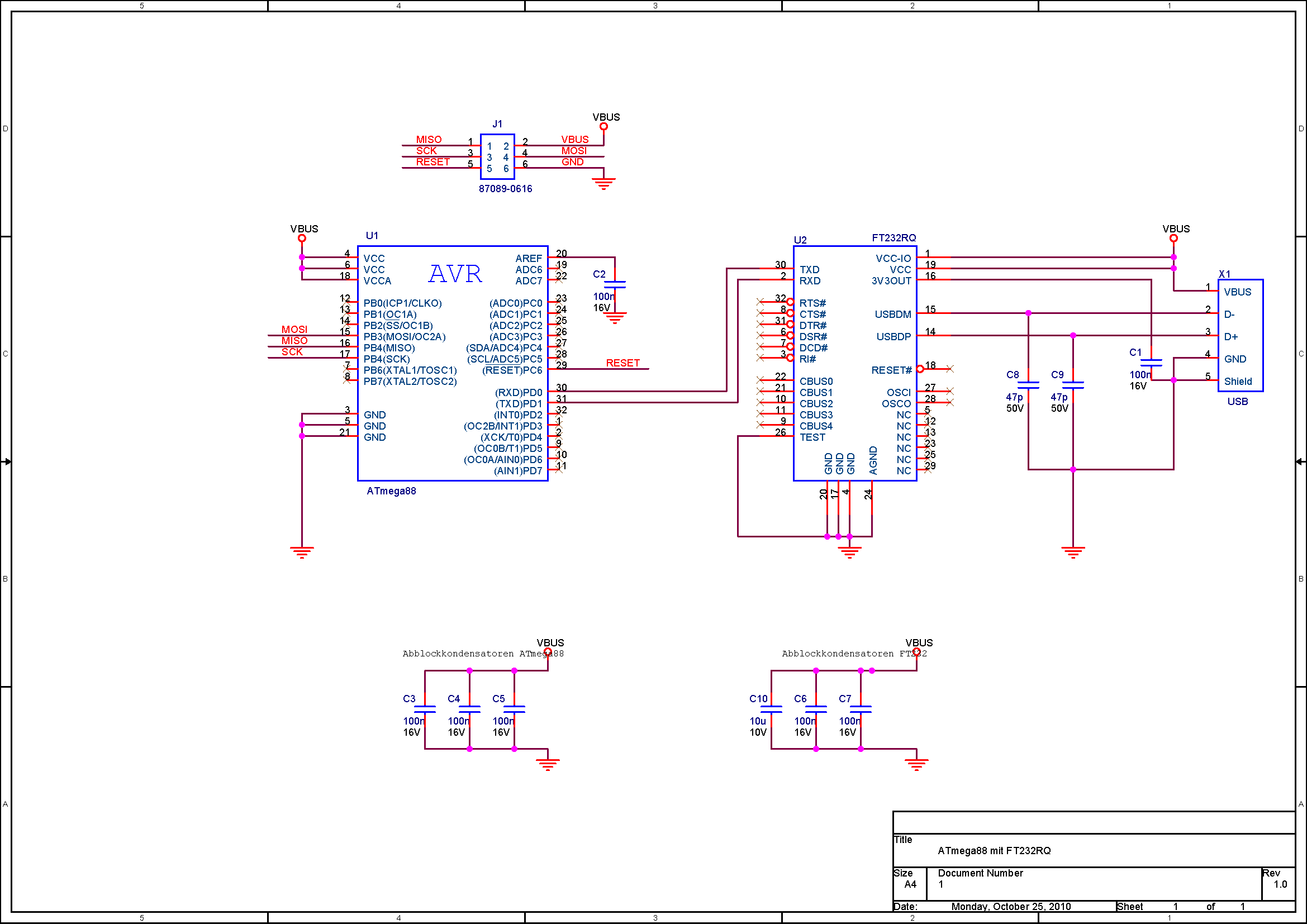Click the Shield pin name on X1
This screenshot has height=924, width=1307.
pyautogui.click(x=1238, y=381)
